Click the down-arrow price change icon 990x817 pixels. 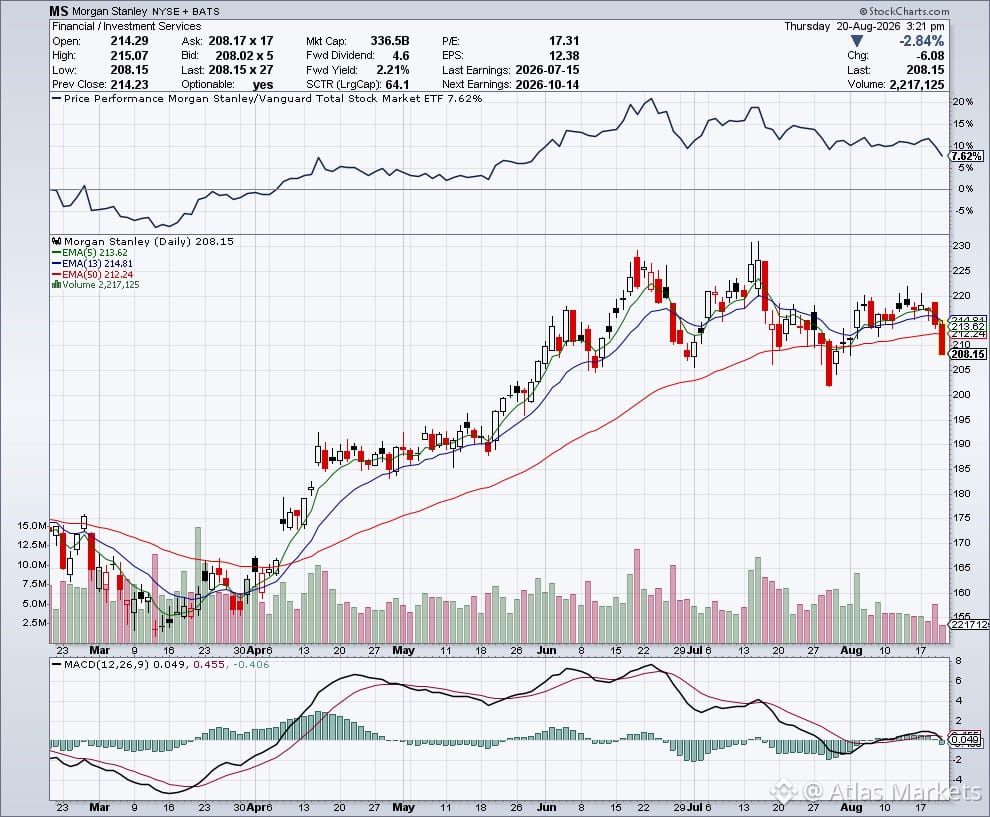pos(856,41)
